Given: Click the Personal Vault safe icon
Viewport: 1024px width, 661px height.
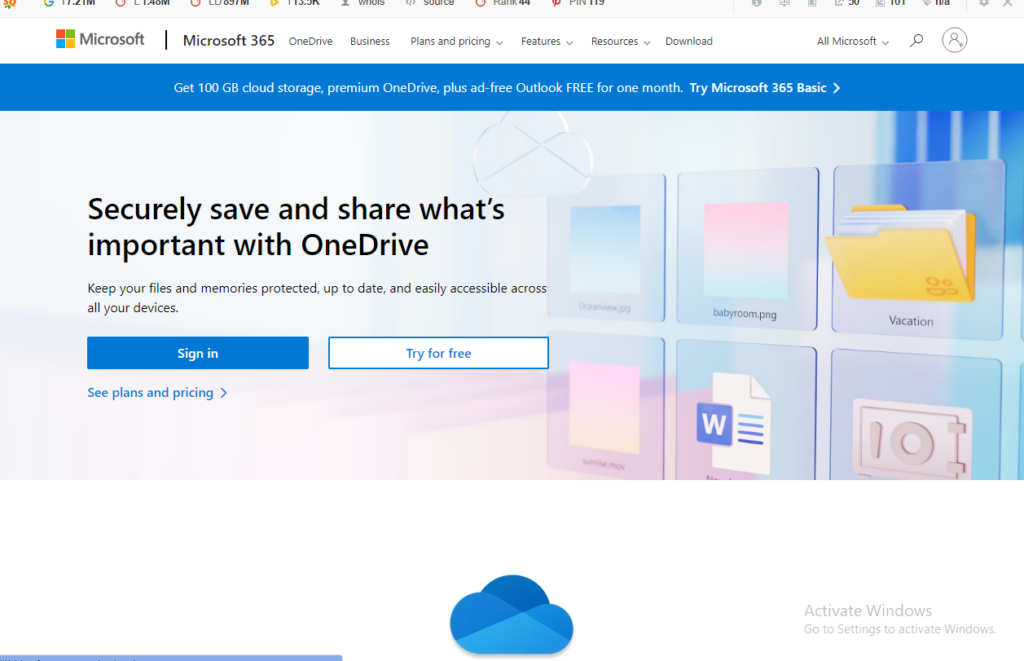Looking at the screenshot, I should click(910, 440).
